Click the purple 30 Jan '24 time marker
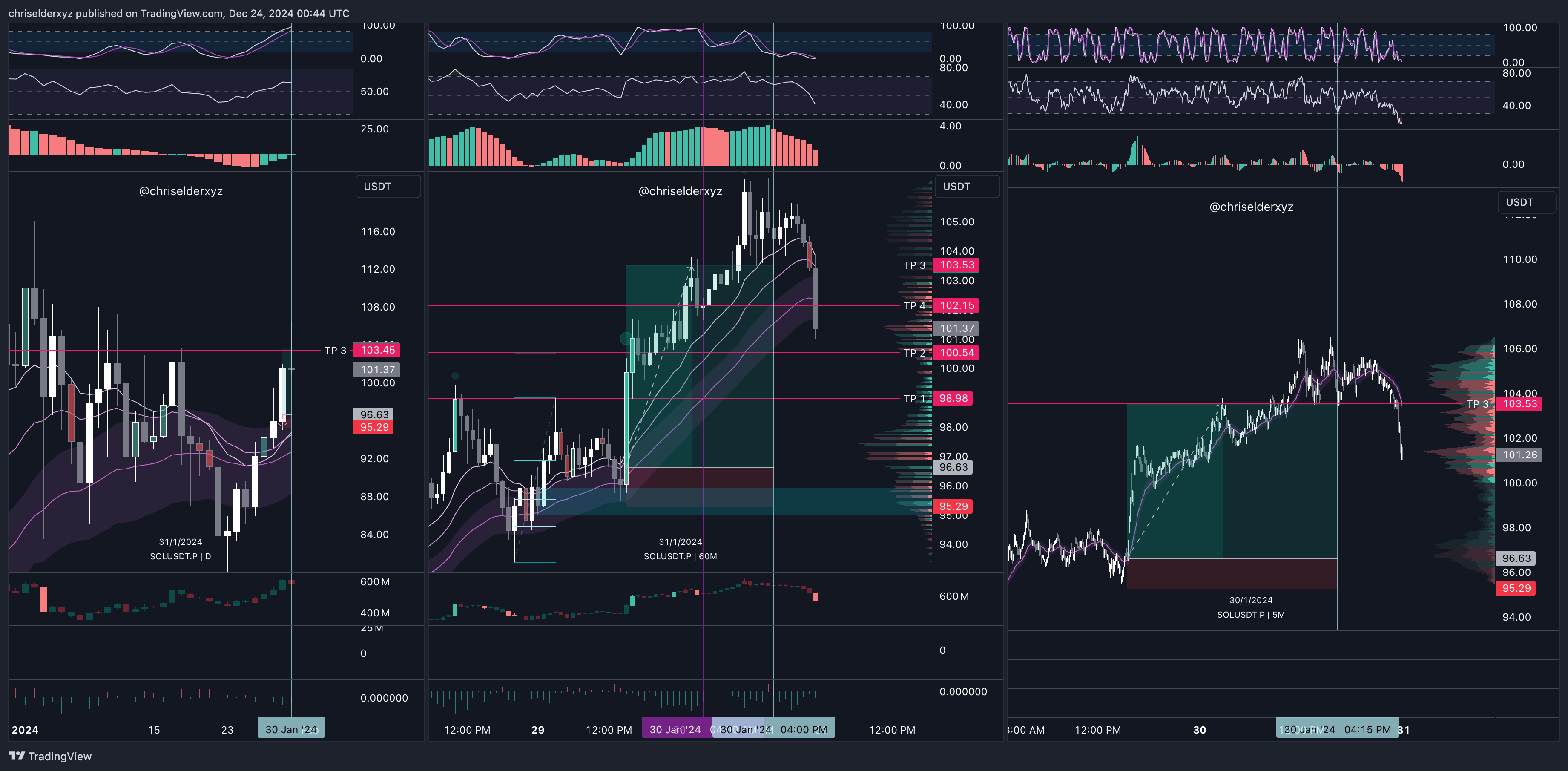1568x771 pixels. click(676, 730)
